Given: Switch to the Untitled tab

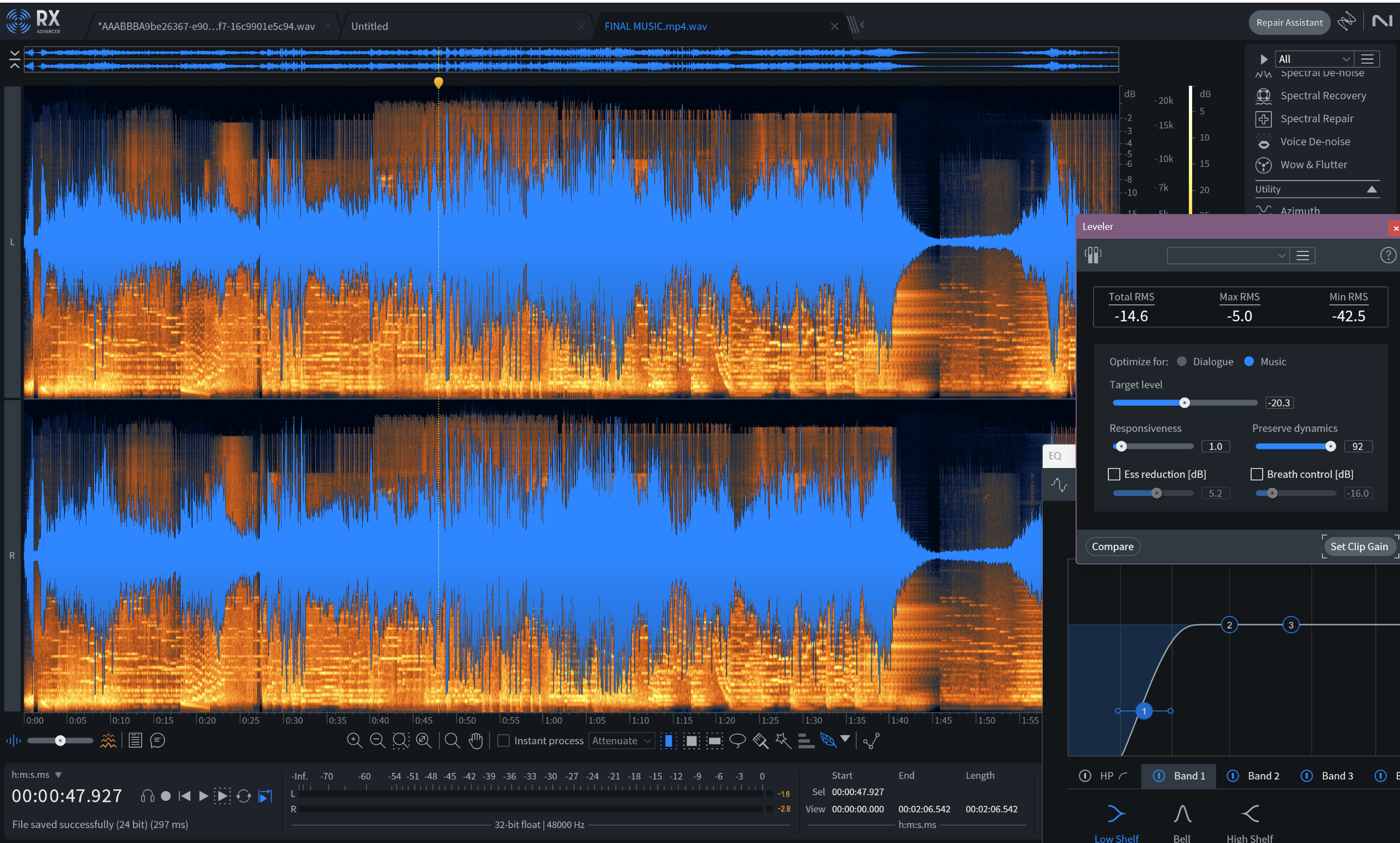Looking at the screenshot, I should tap(369, 26).
